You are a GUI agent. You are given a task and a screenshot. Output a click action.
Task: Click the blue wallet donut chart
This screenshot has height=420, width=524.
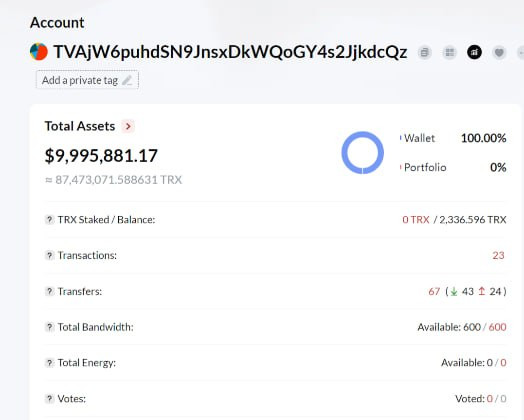click(363, 153)
